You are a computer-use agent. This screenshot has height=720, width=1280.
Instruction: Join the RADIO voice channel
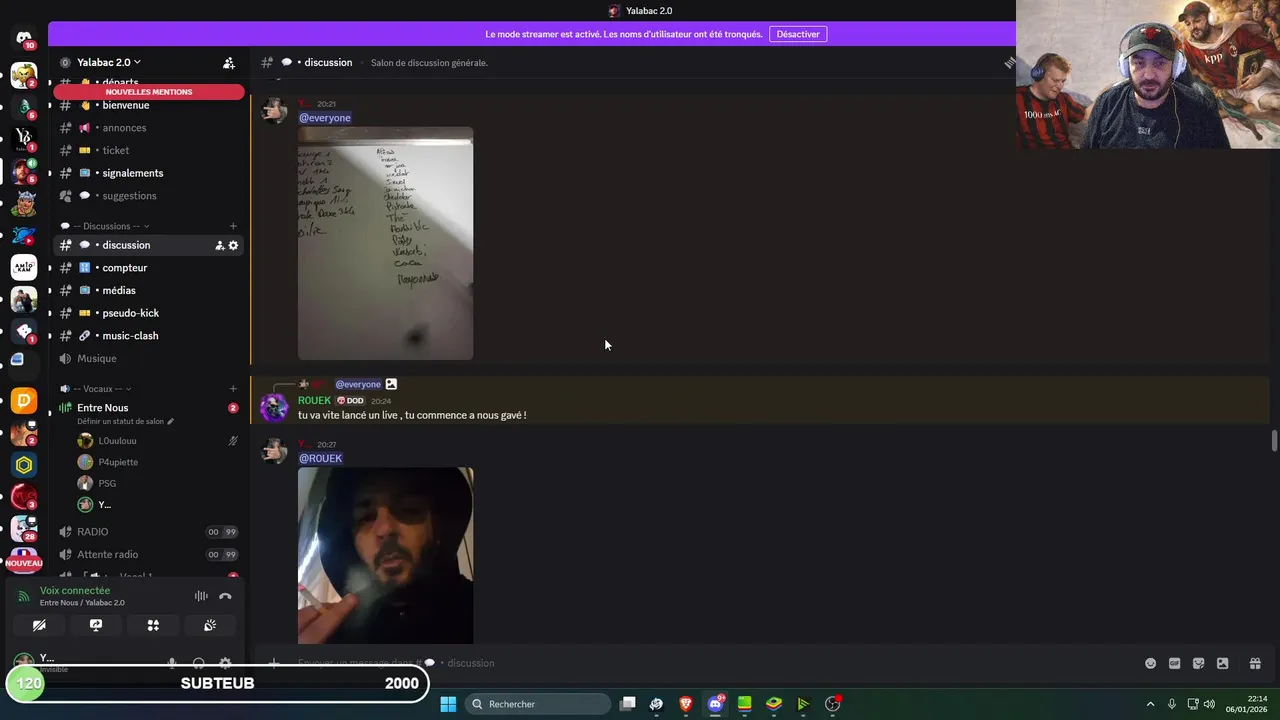[150, 532]
